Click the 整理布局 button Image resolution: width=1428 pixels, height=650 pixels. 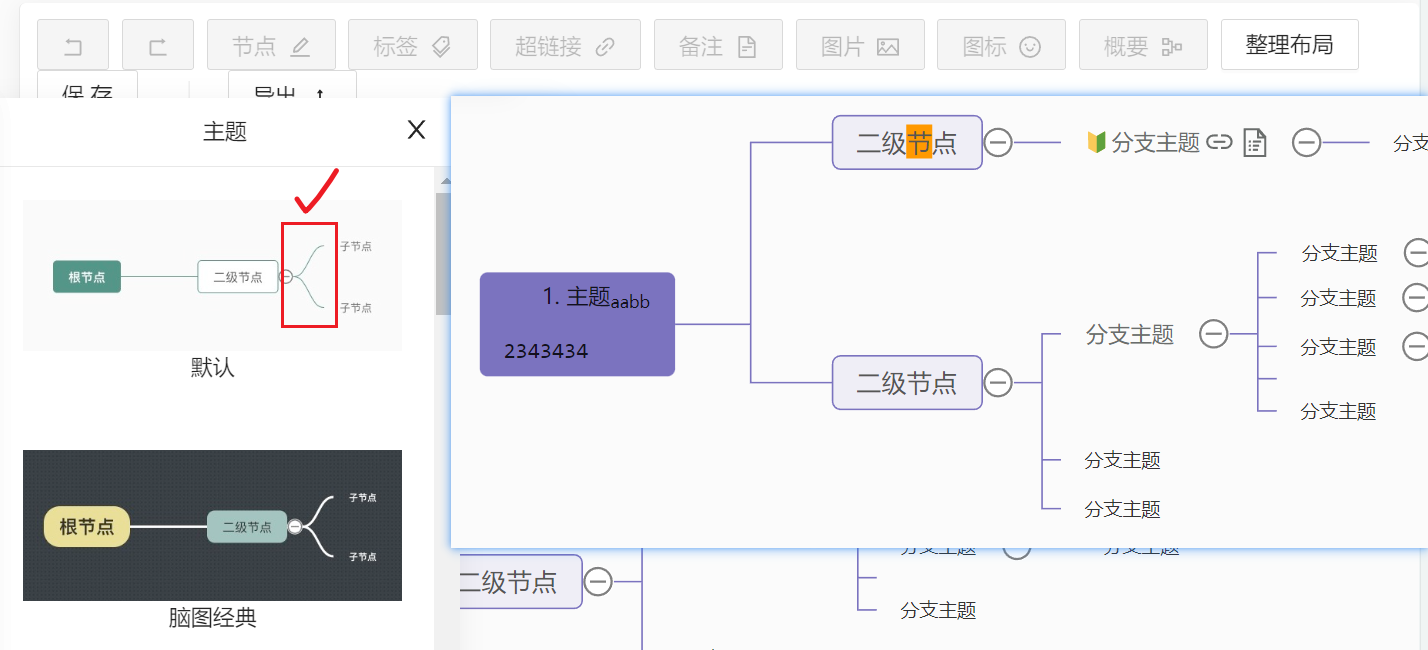pos(1290,45)
